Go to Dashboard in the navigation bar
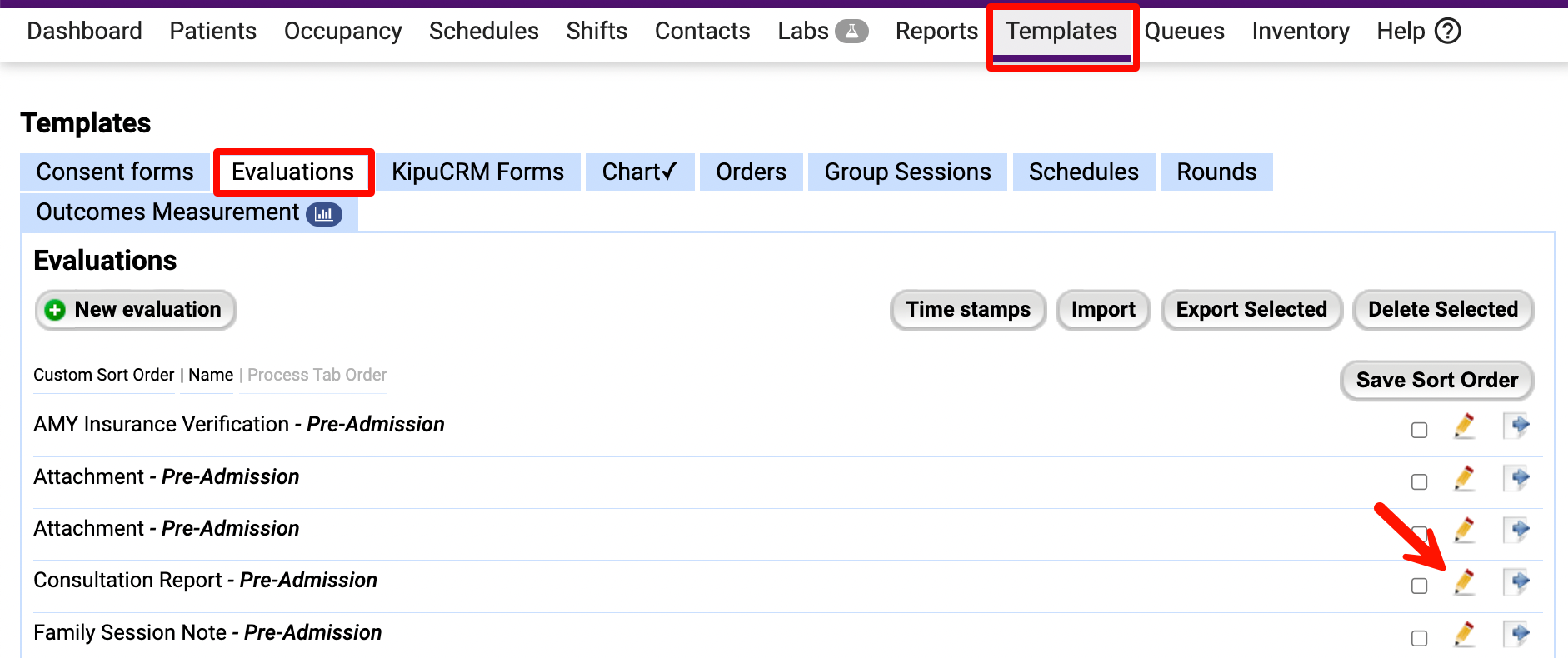This screenshot has width=1568, height=658. coord(84,32)
